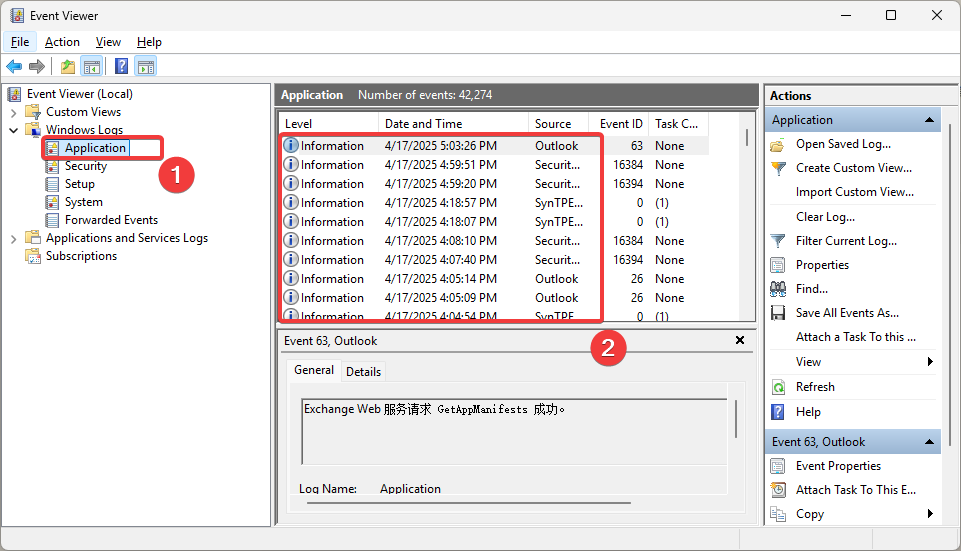961x551 pixels.
Task: Refresh the Application log from Actions pane
Action: [815, 387]
